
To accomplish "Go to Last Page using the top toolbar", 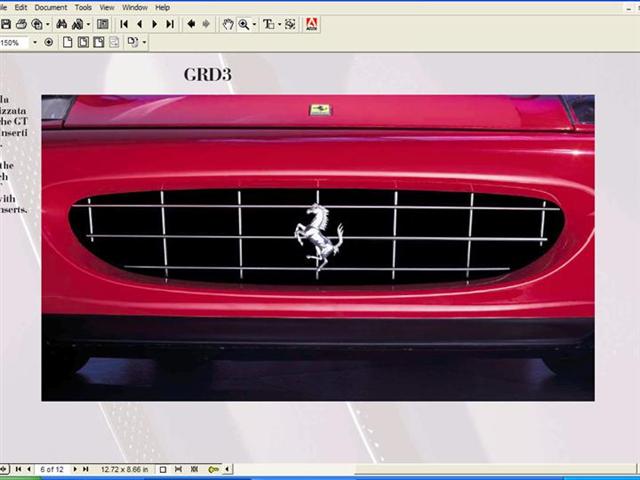I will pyautogui.click(x=170, y=24).
